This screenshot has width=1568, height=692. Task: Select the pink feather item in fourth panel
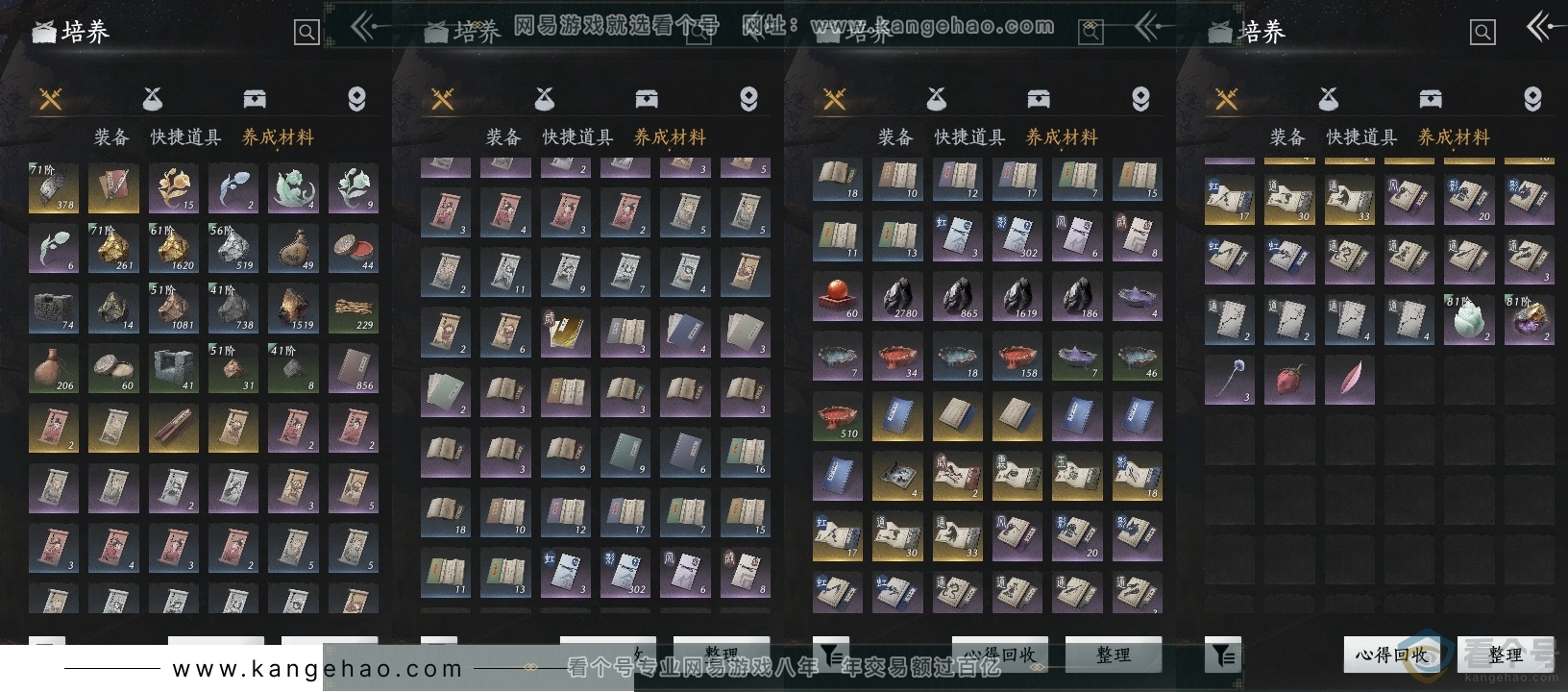(x=1350, y=380)
